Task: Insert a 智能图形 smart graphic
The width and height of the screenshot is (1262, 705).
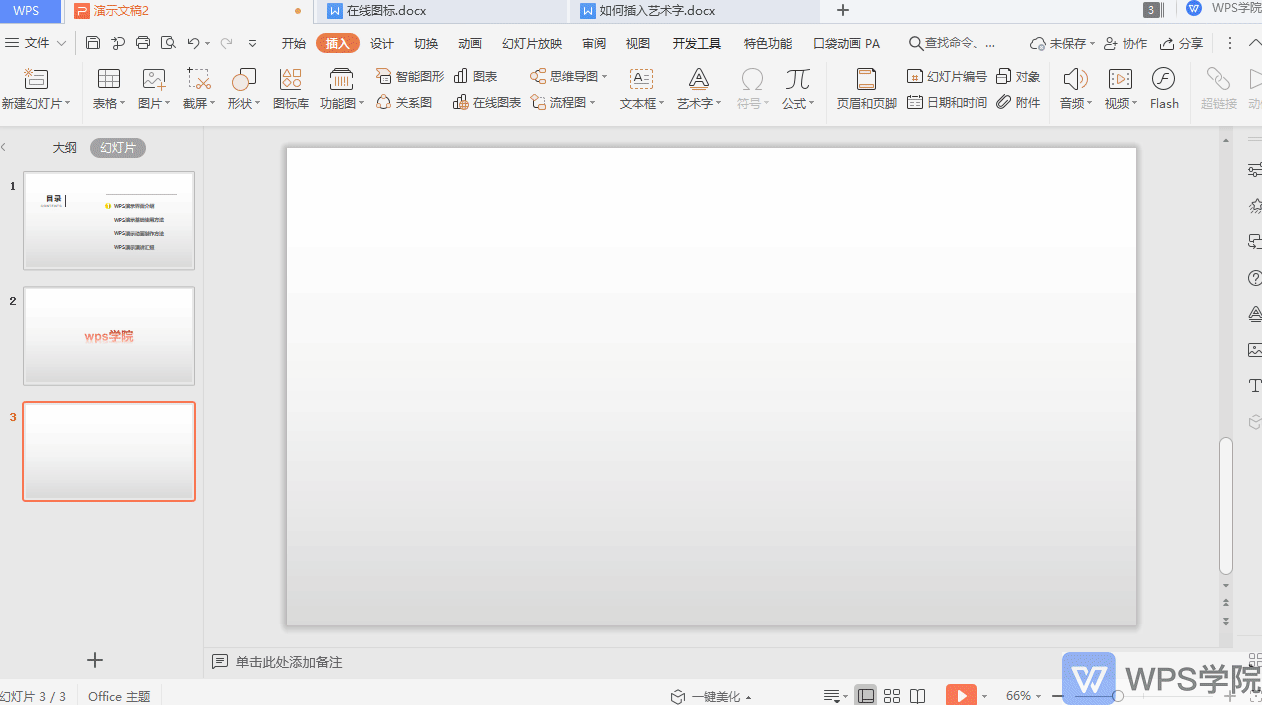Action: (x=408, y=75)
